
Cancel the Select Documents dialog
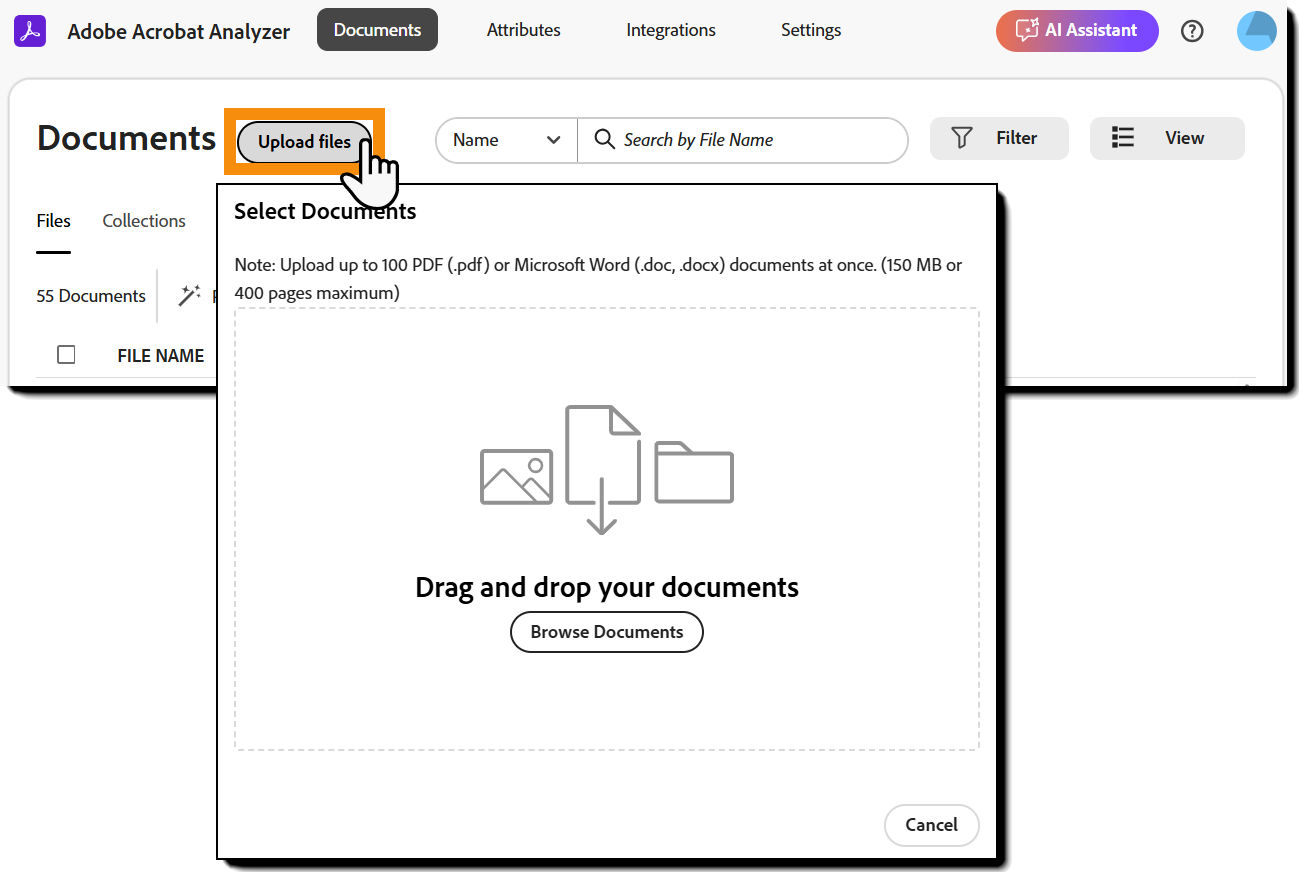click(x=931, y=825)
